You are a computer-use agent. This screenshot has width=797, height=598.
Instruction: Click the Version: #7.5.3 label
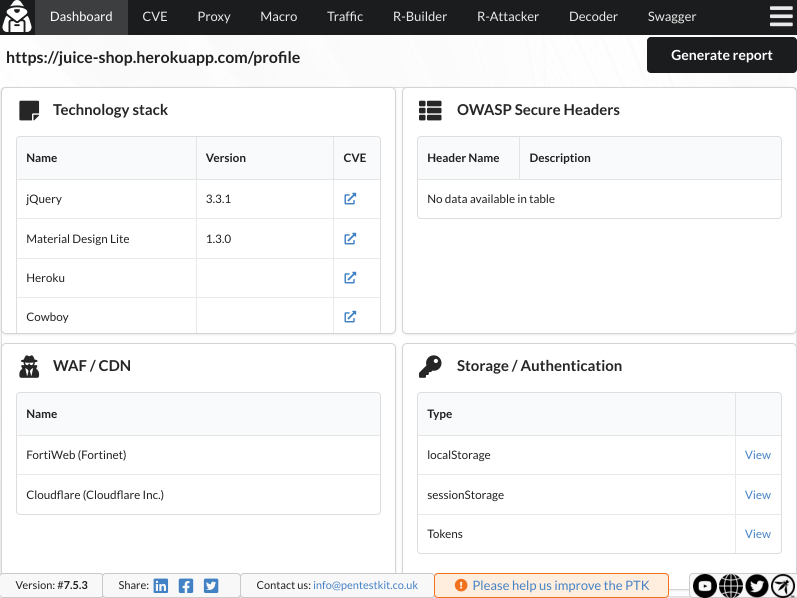51,585
